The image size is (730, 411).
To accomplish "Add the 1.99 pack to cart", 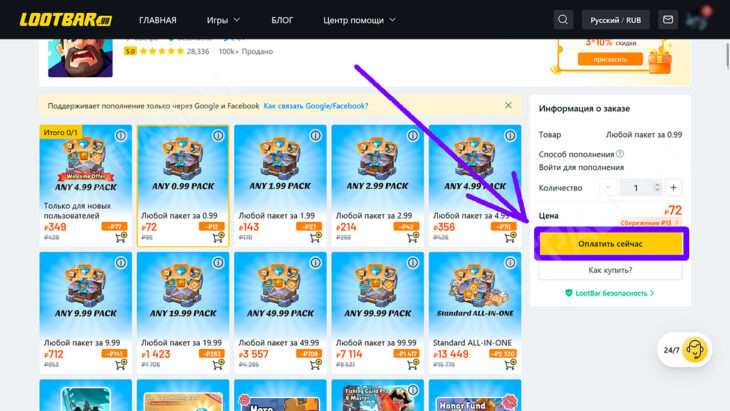I will (316, 238).
